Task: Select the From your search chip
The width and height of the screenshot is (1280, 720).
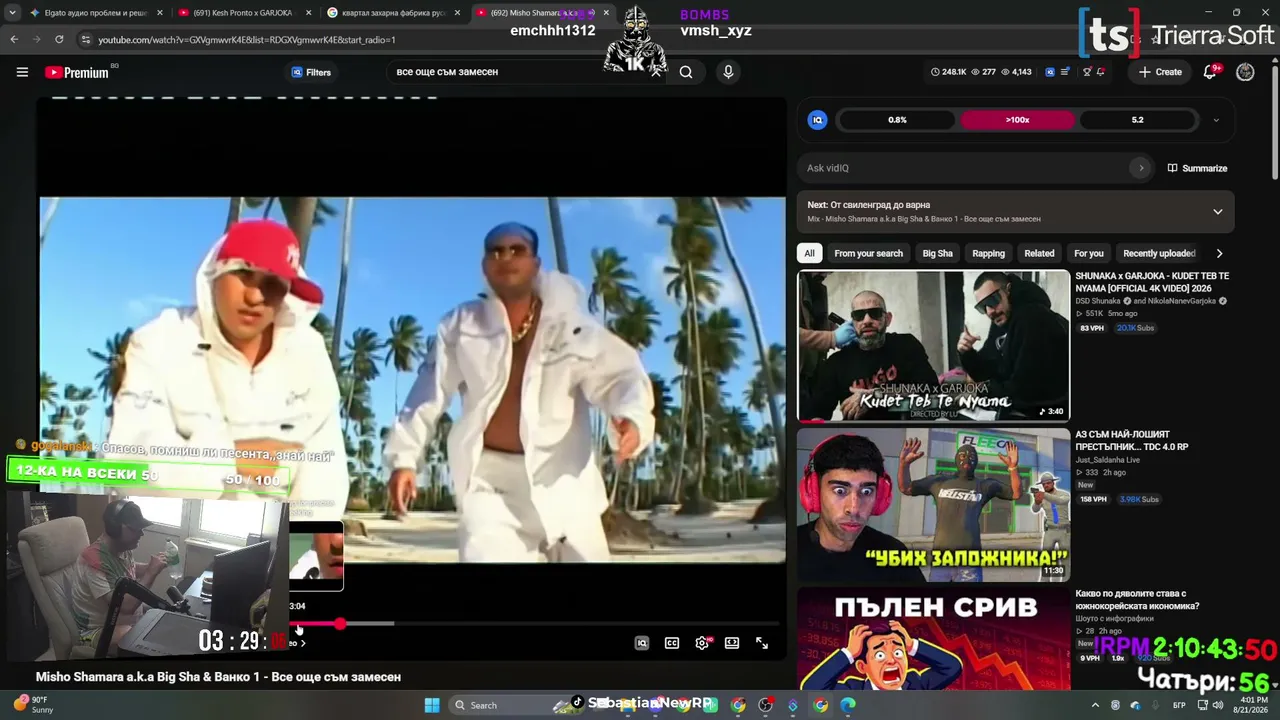Action: (x=868, y=253)
